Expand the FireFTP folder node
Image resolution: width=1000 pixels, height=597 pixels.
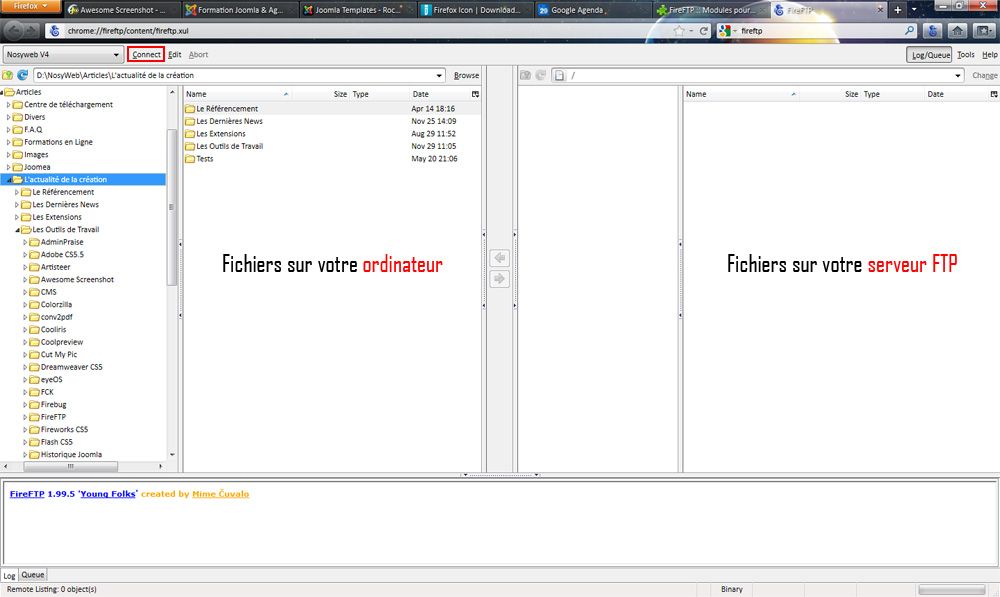coord(26,417)
